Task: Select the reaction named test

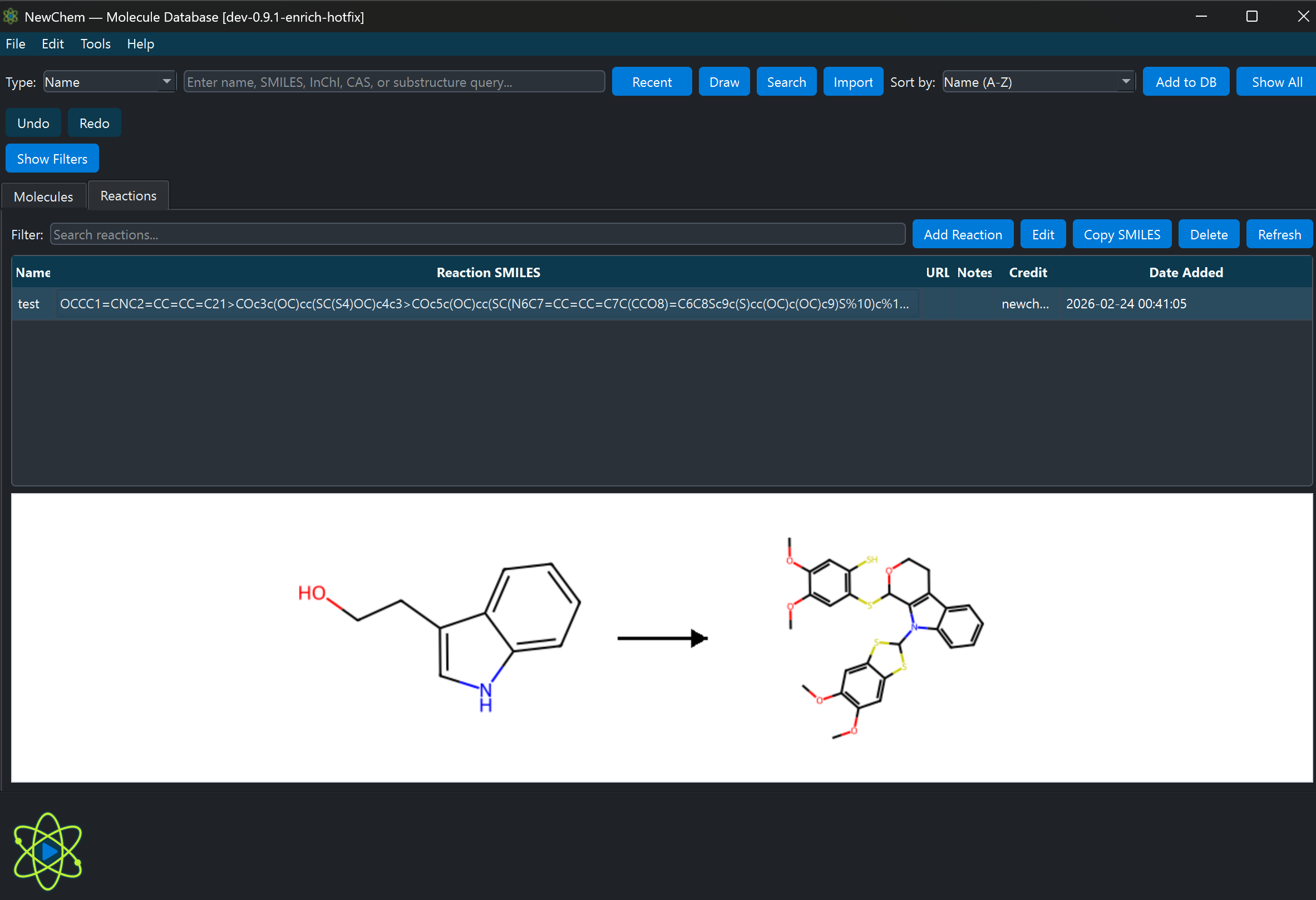Action: click(x=29, y=303)
